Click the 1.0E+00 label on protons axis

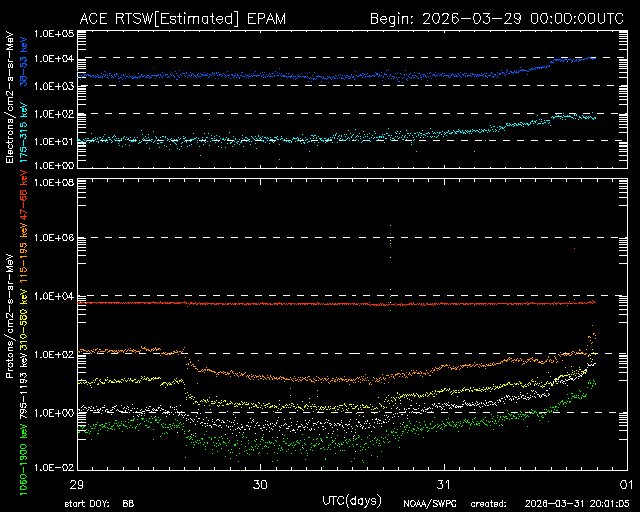(x=54, y=413)
